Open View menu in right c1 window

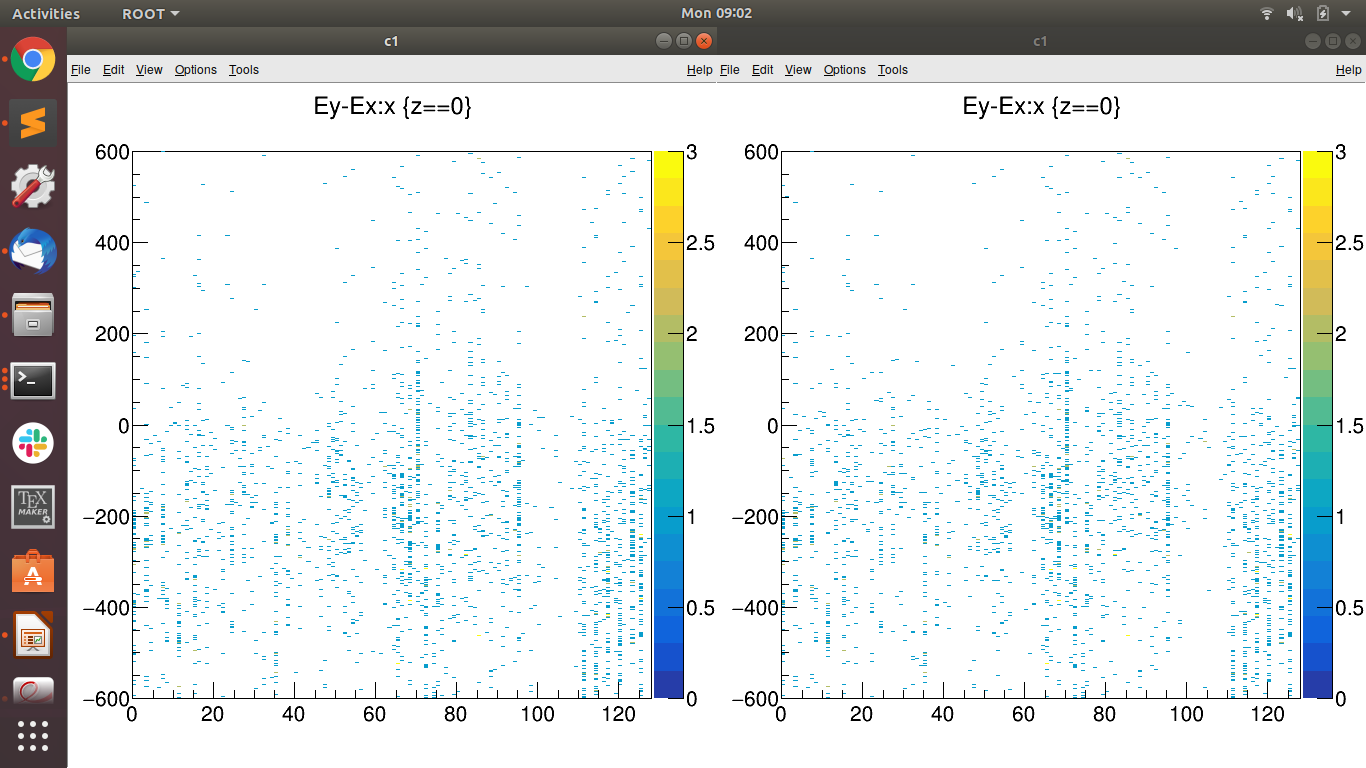(x=798, y=69)
